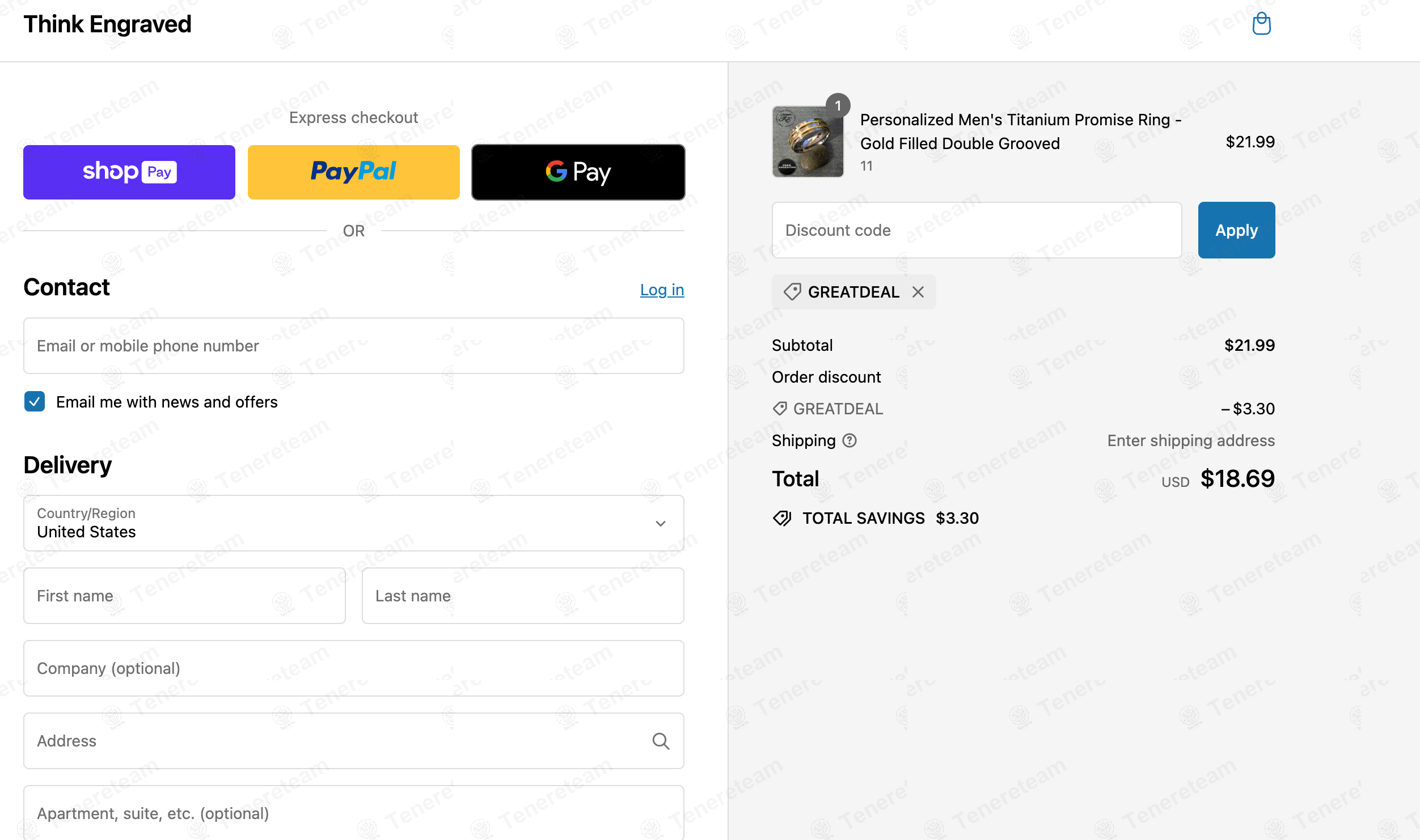Image resolution: width=1420 pixels, height=840 pixels.
Task: Click the address search magnifier icon
Action: [661, 741]
